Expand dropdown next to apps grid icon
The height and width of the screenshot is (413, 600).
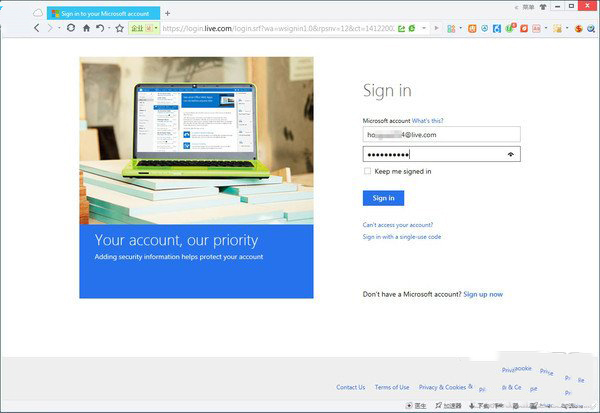460,28
